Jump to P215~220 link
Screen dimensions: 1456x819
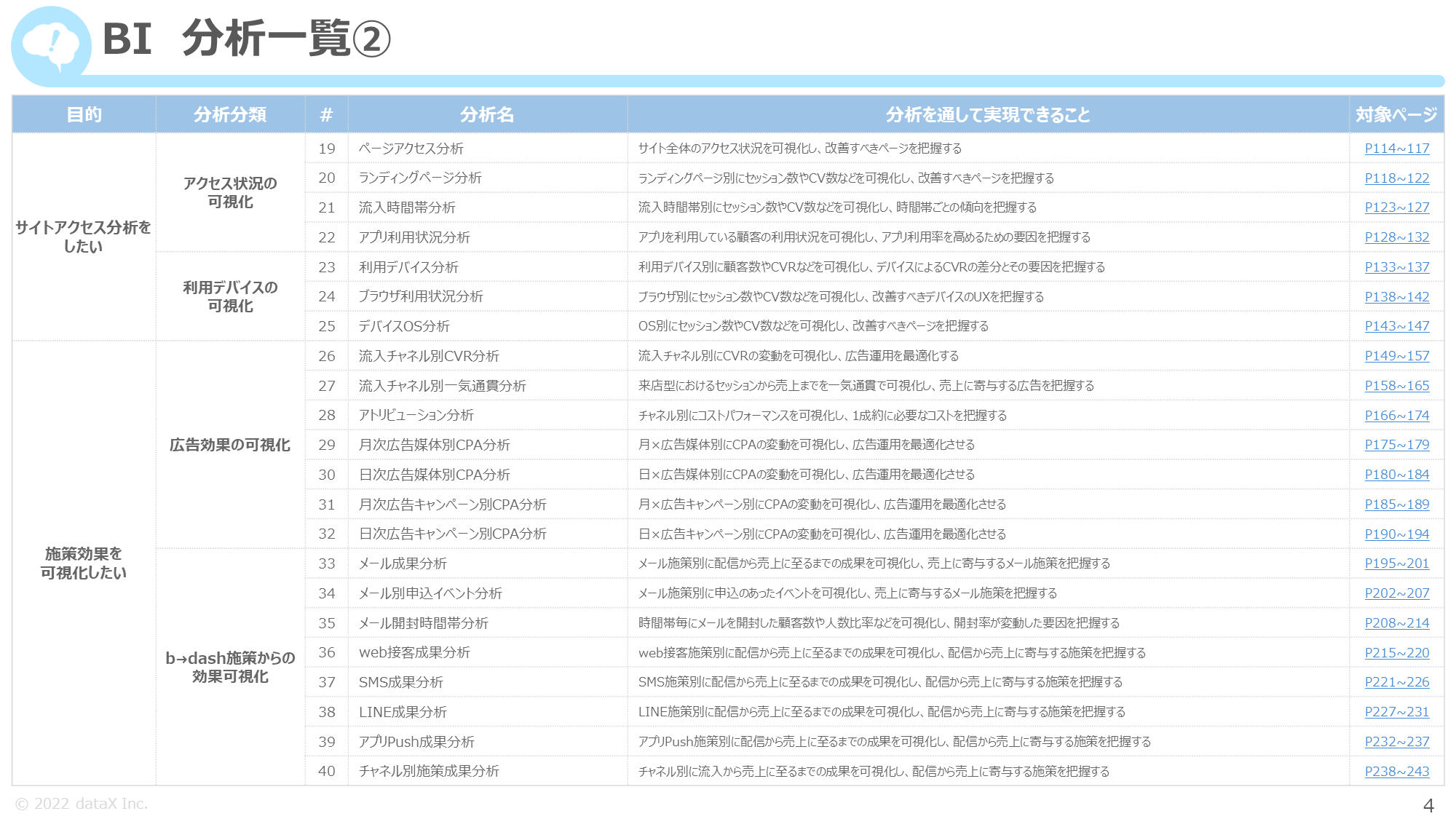pyautogui.click(x=1396, y=653)
